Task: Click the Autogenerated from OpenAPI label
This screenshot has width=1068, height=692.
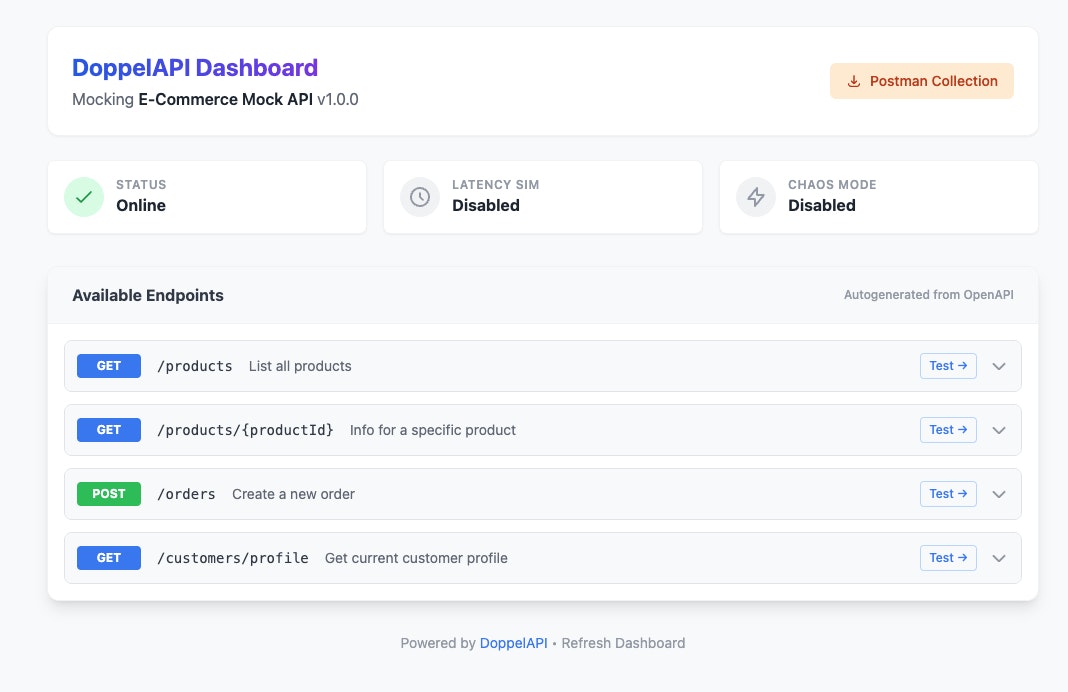Action: 928,295
